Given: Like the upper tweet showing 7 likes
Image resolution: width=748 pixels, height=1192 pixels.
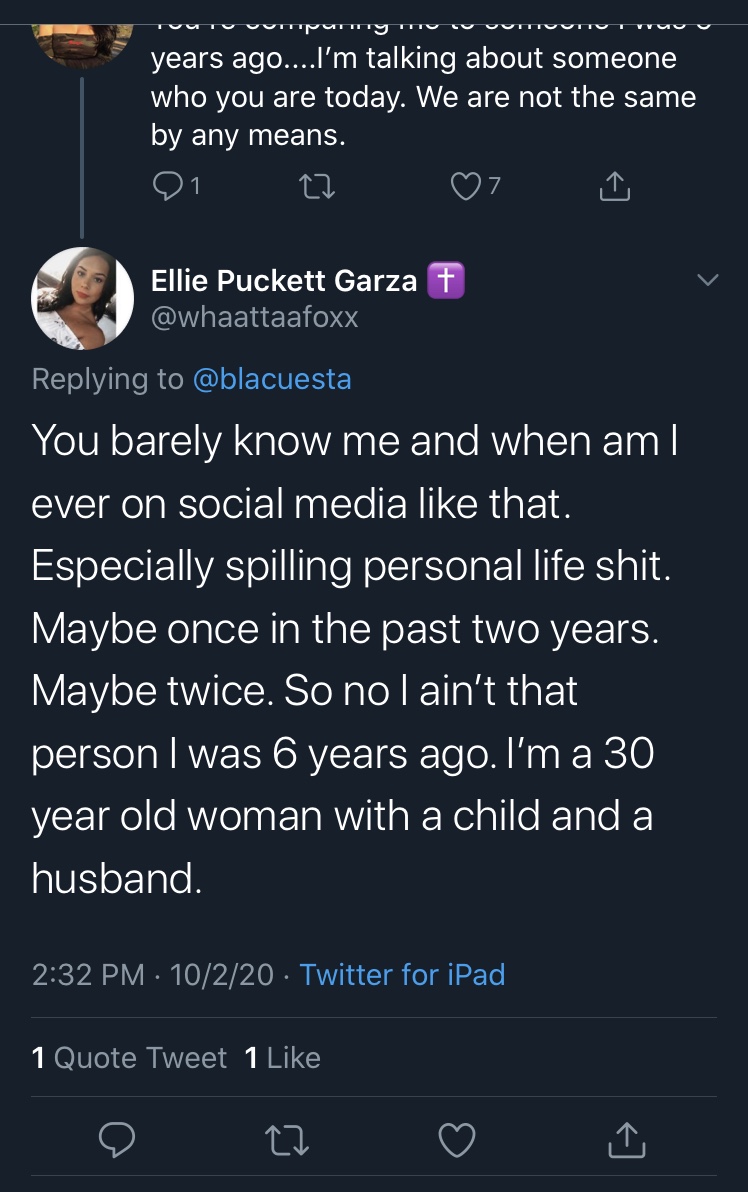Looking at the screenshot, I should point(465,186).
